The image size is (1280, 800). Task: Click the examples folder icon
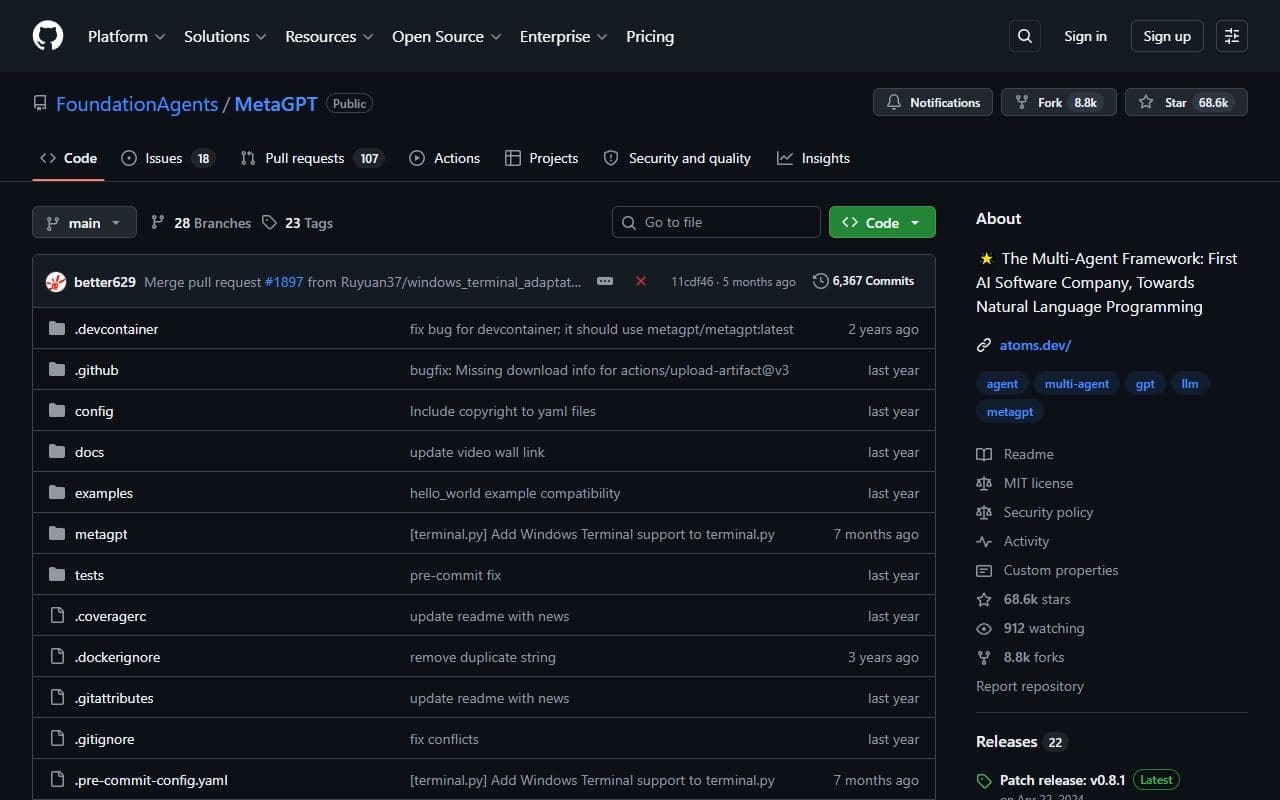tap(57, 493)
